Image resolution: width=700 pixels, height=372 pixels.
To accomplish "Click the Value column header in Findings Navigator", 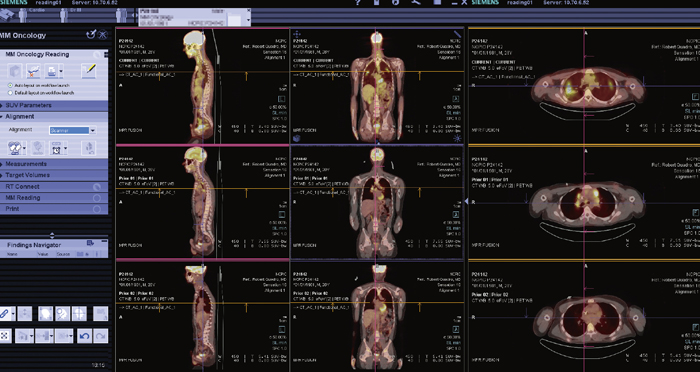I will (43, 254).
